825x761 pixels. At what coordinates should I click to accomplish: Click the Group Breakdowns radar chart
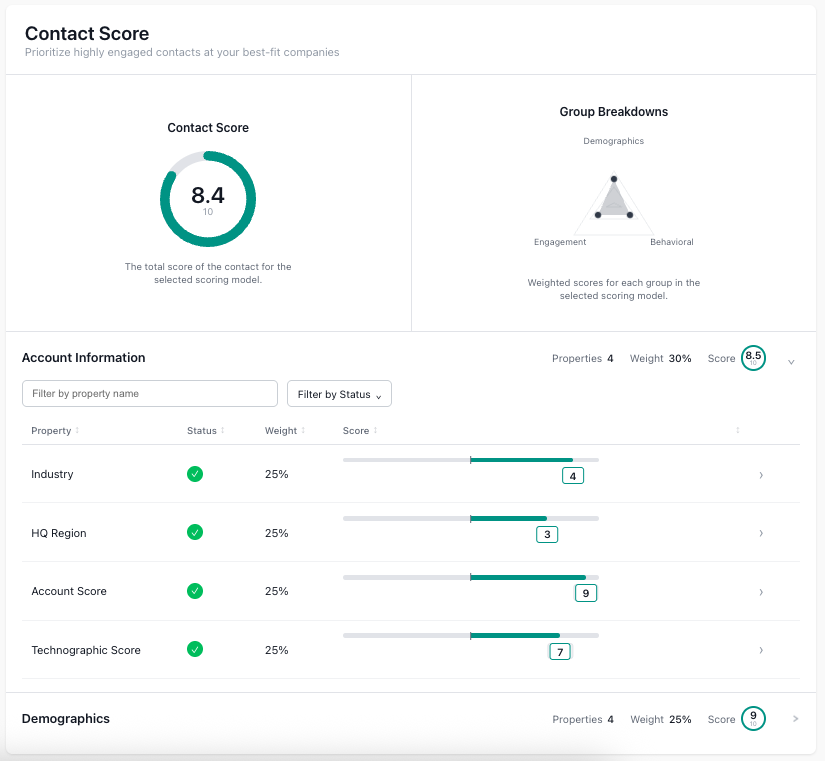coord(613,199)
